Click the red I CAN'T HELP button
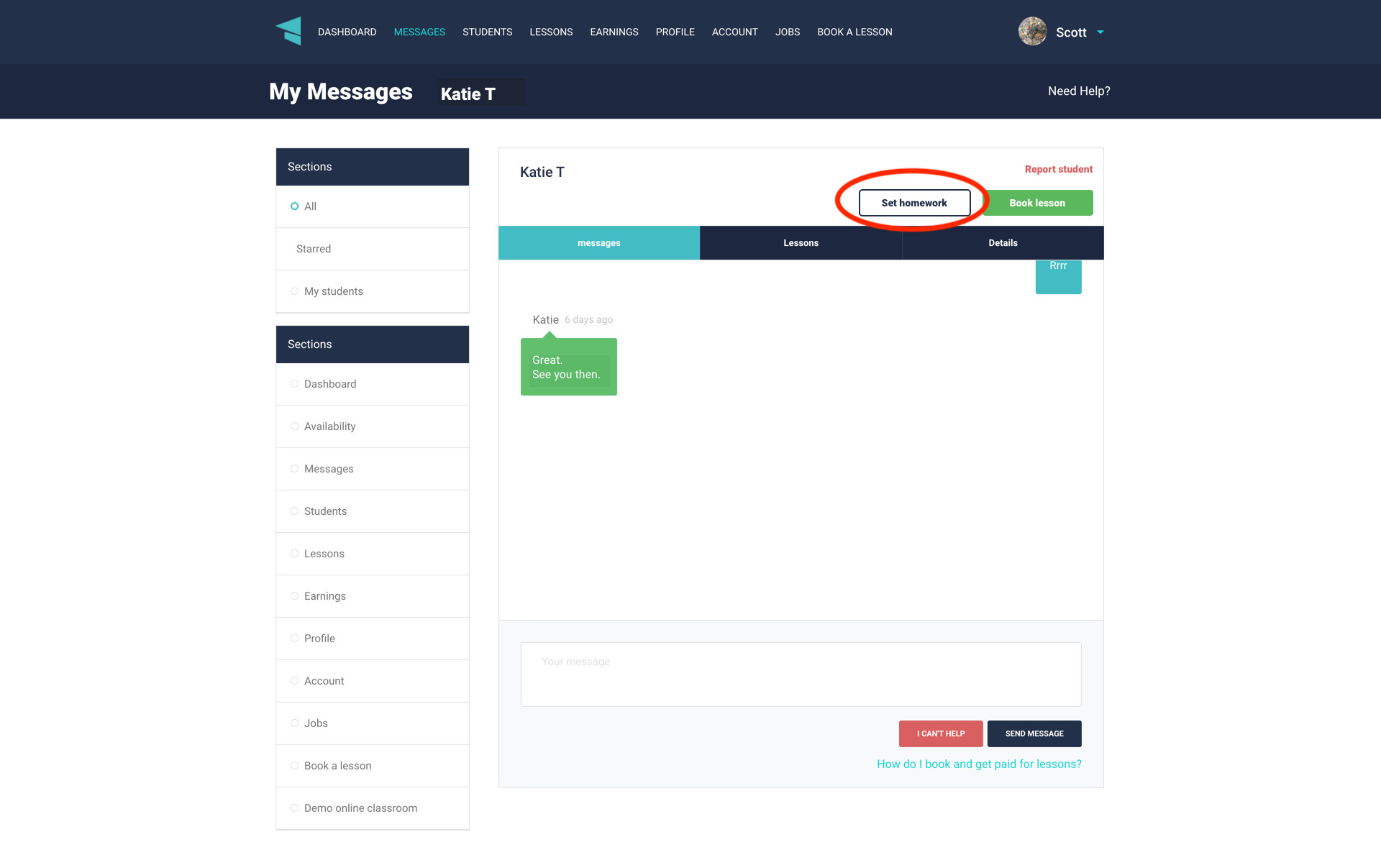The height and width of the screenshot is (868, 1381). (x=941, y=734)
